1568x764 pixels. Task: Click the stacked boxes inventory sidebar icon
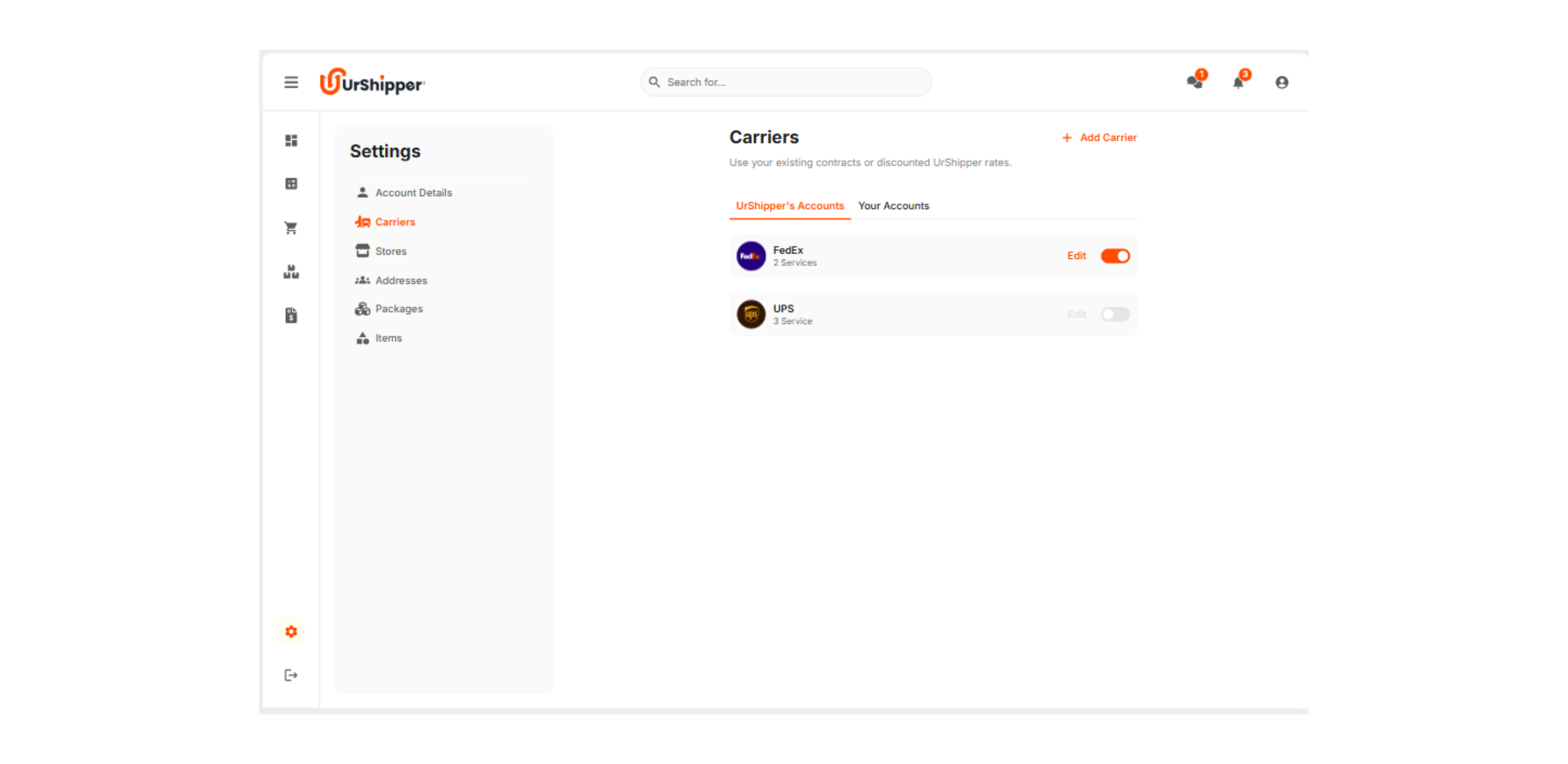[291, 272]
